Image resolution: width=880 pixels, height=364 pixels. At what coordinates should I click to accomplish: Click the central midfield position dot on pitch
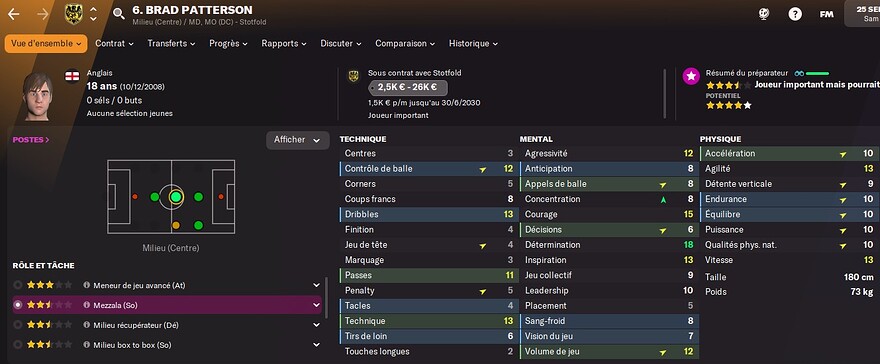(x=176, y=197)
